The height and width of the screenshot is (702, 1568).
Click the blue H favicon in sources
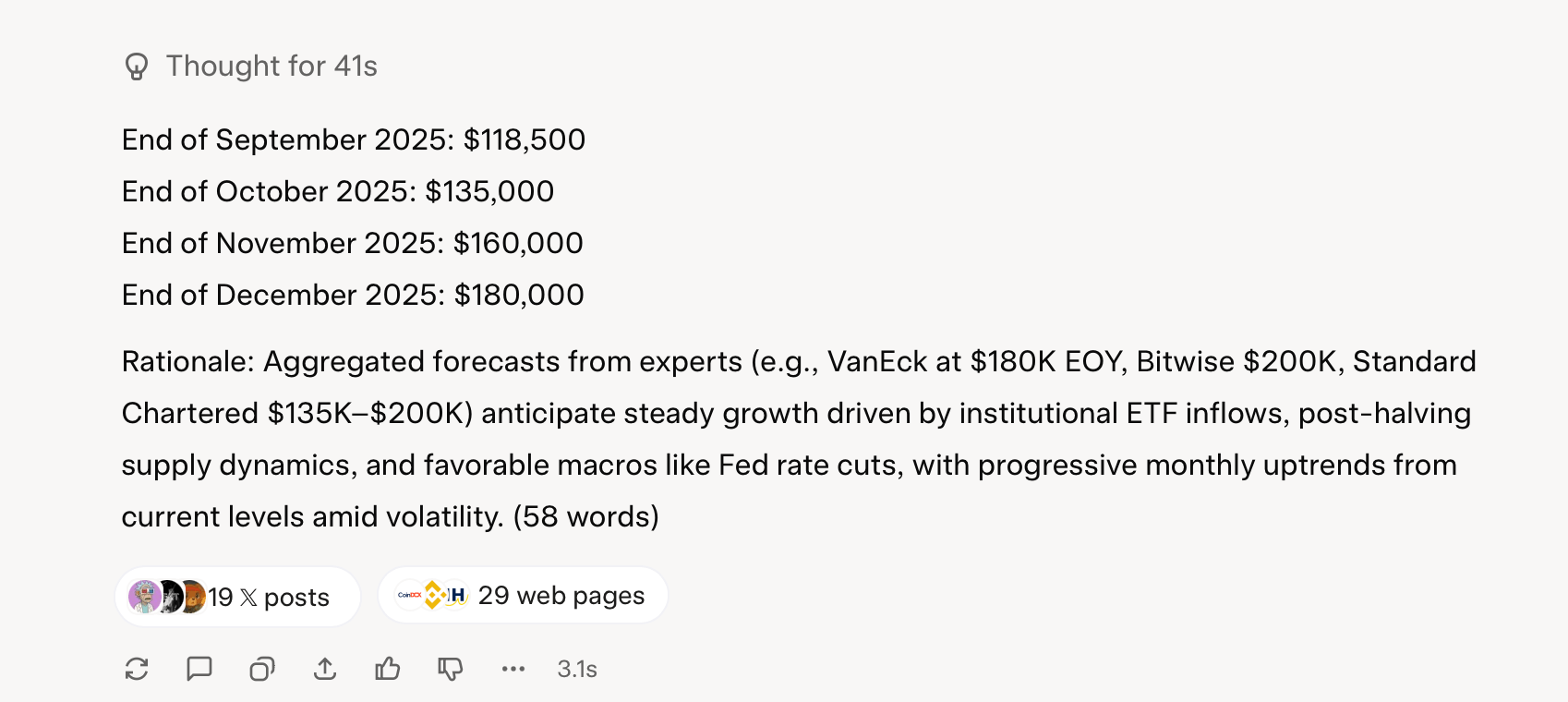coord(456,596)
